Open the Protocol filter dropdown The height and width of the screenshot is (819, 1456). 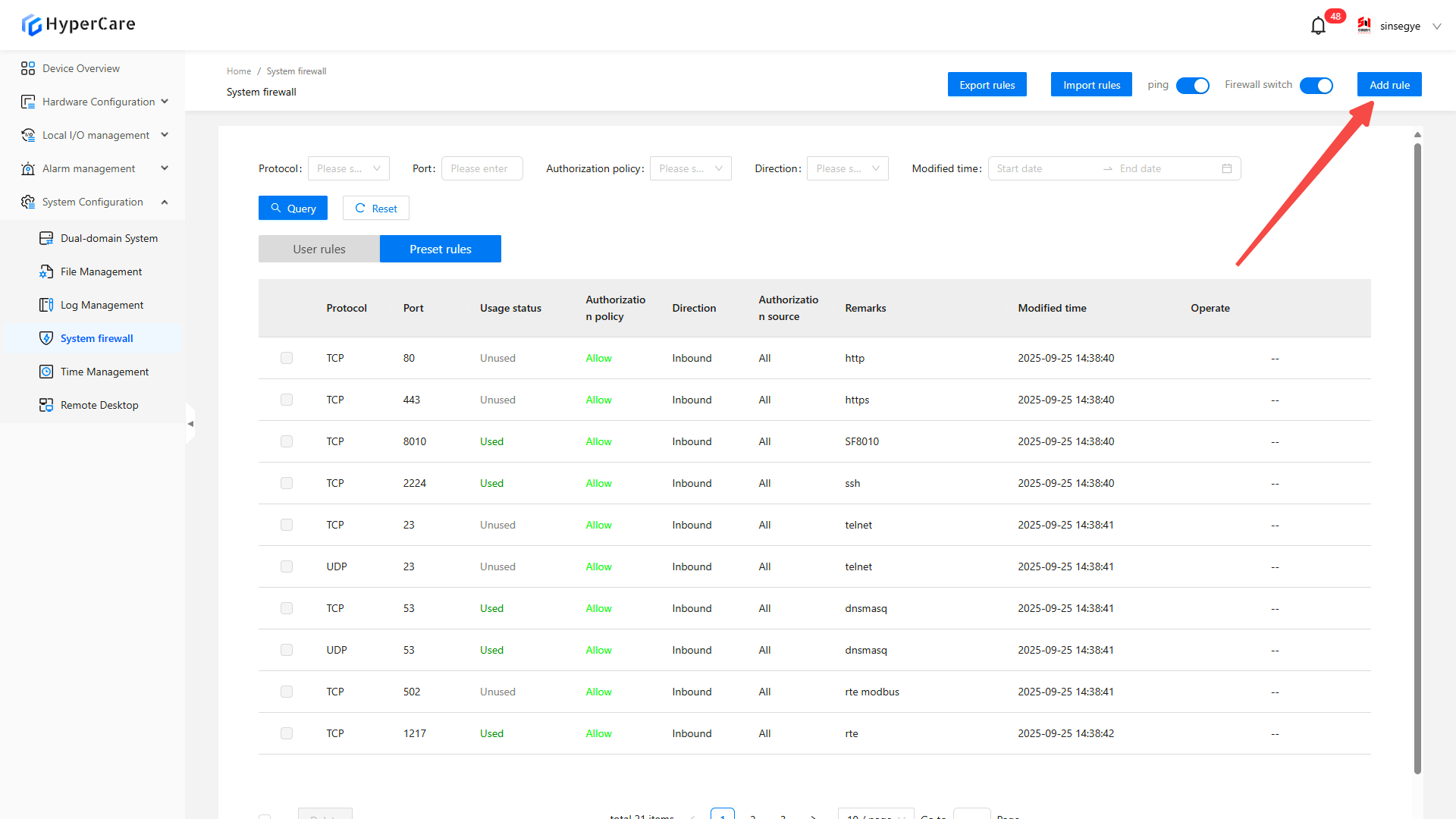tap(348, 168)
